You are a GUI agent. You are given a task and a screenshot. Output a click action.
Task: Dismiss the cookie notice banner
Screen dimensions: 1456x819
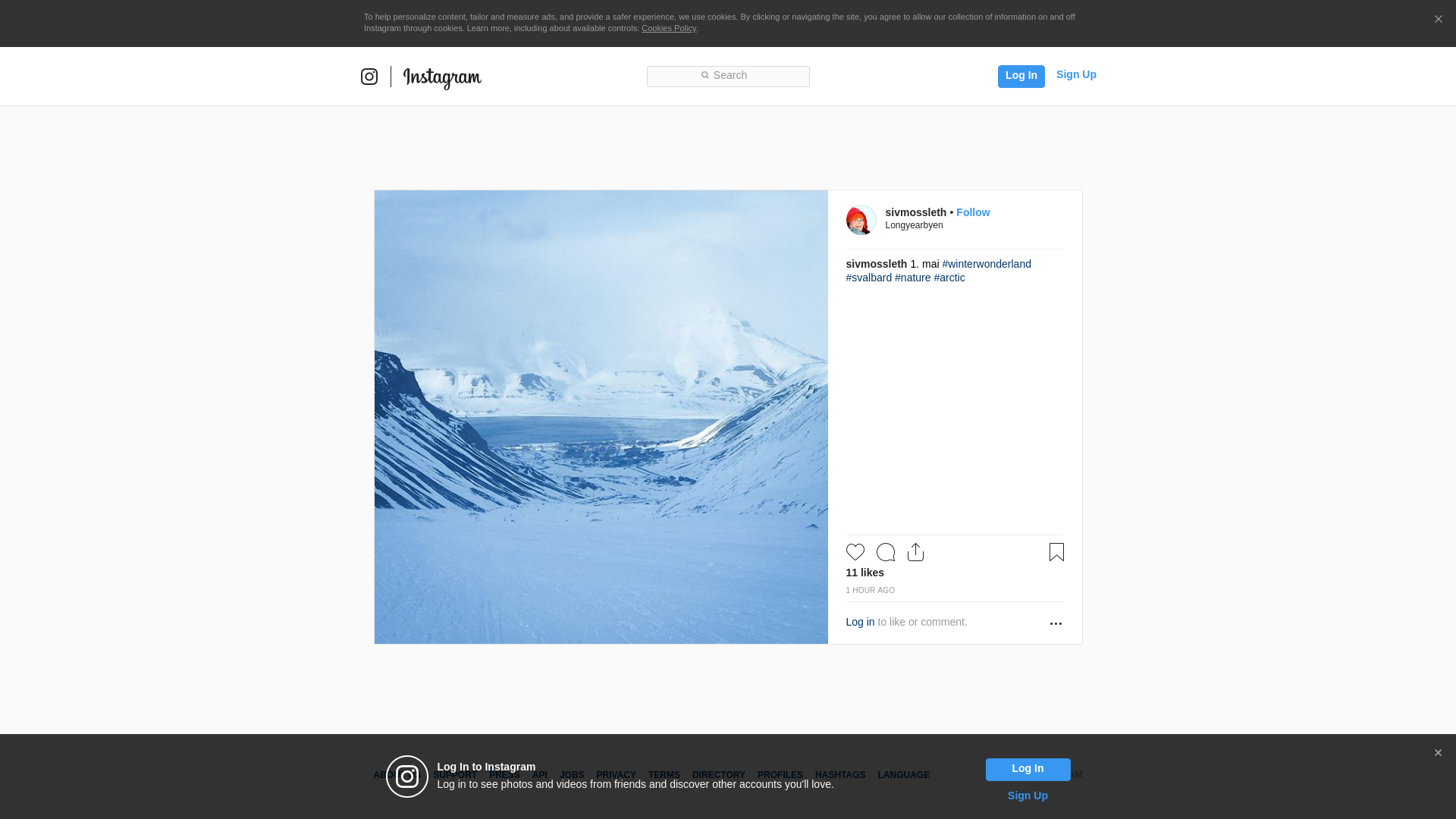[x=1438, y=20]
